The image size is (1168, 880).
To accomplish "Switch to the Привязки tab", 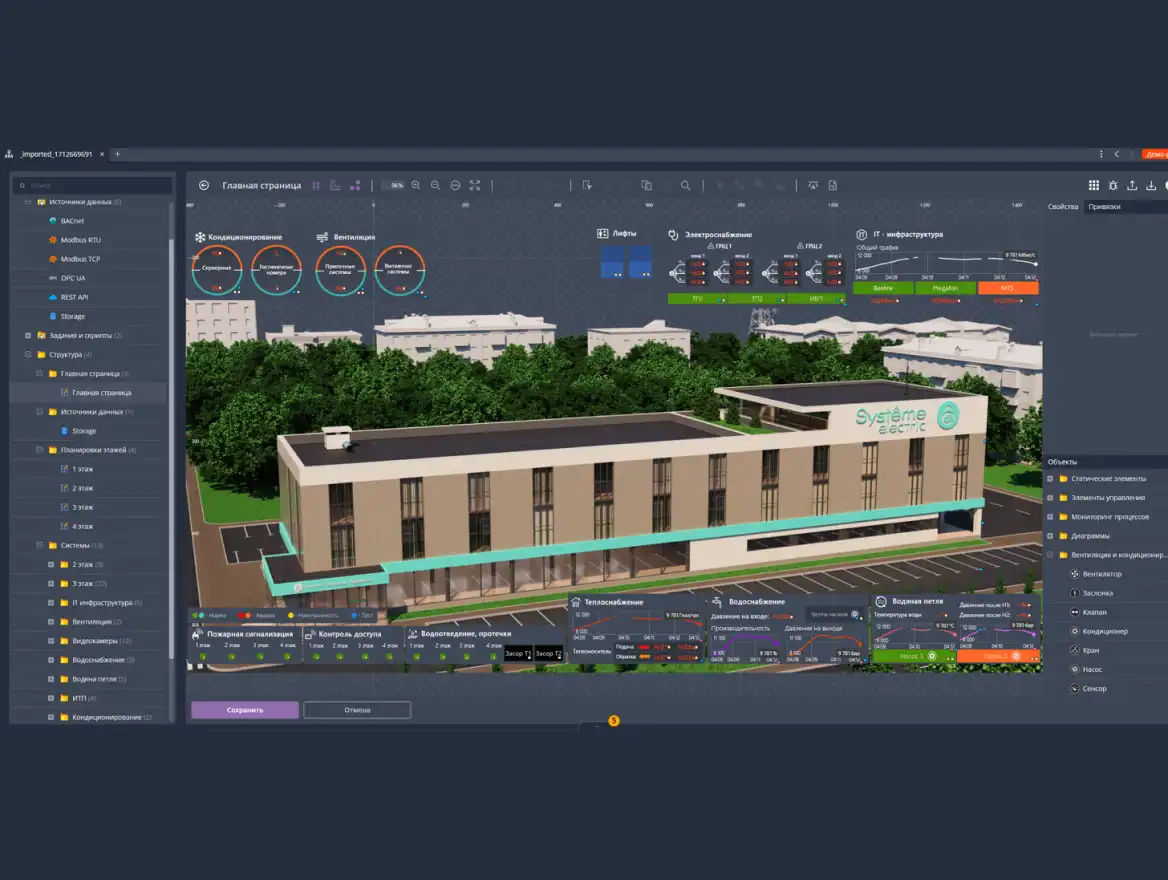I will tap(1104, 207).
